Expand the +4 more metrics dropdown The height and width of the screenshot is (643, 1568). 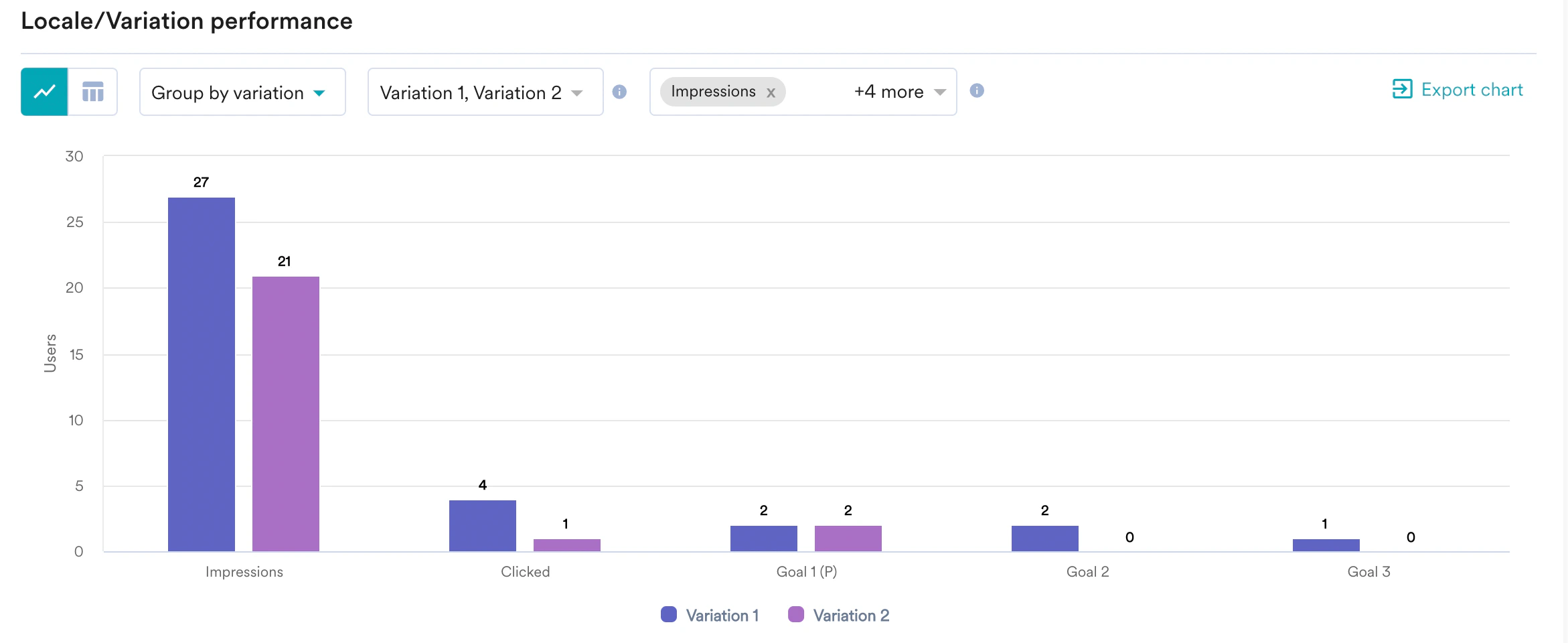coord(900,92)
